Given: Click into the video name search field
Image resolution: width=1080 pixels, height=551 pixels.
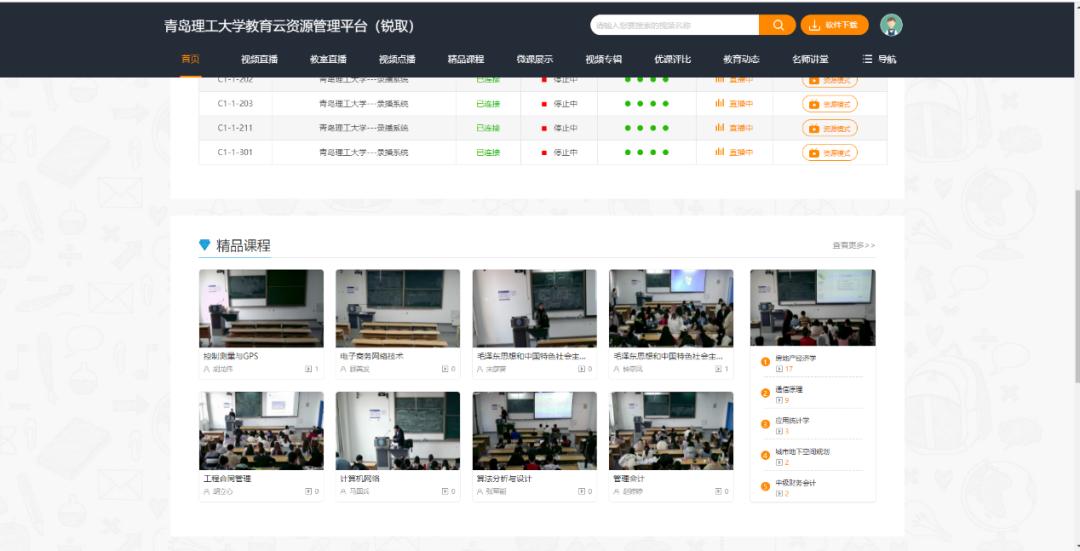Looking at the screenshot, I should (674, 25).
